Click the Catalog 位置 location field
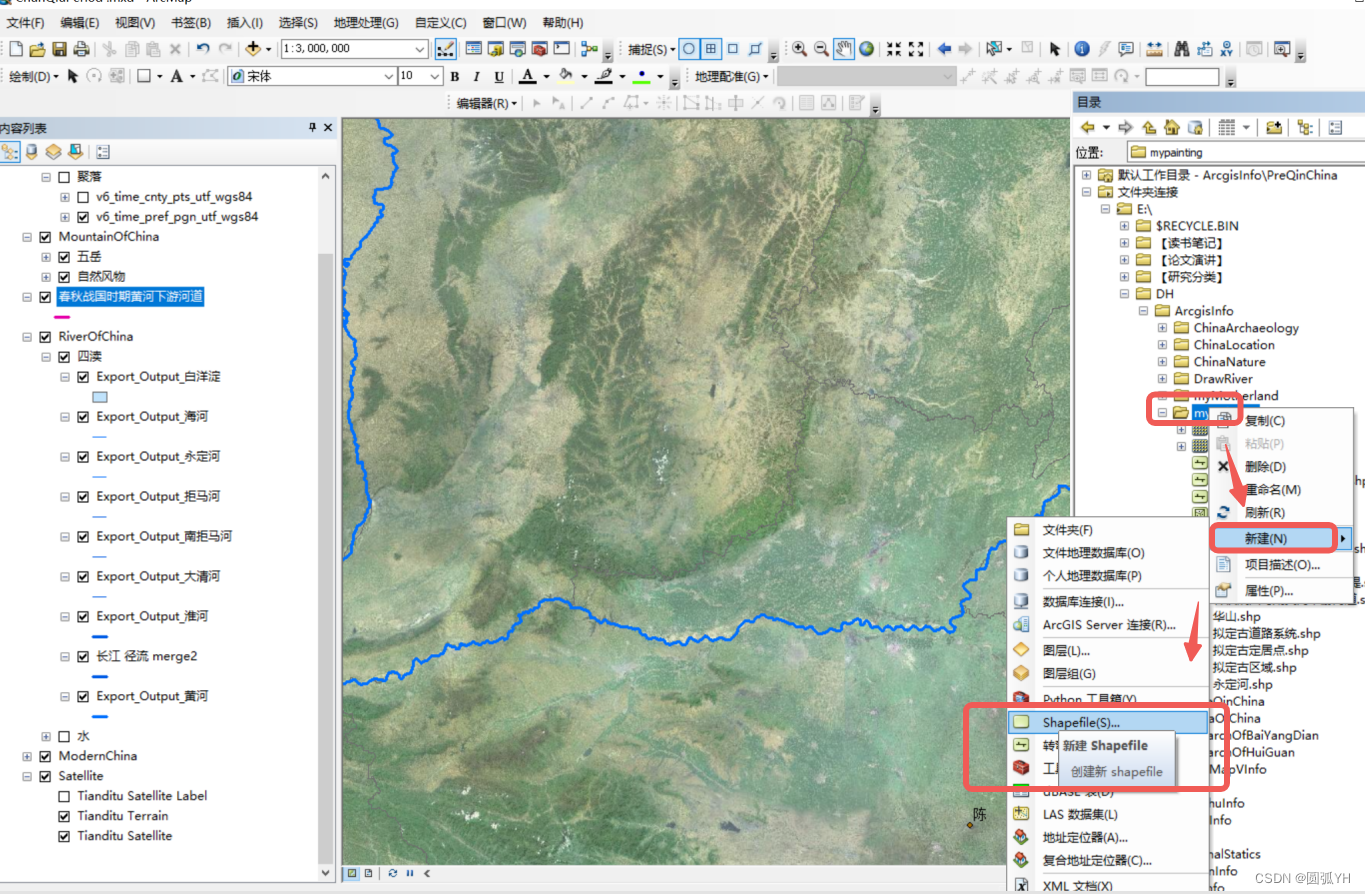This screenshot has height=894, width=1365. click(x=1245, y=153)
